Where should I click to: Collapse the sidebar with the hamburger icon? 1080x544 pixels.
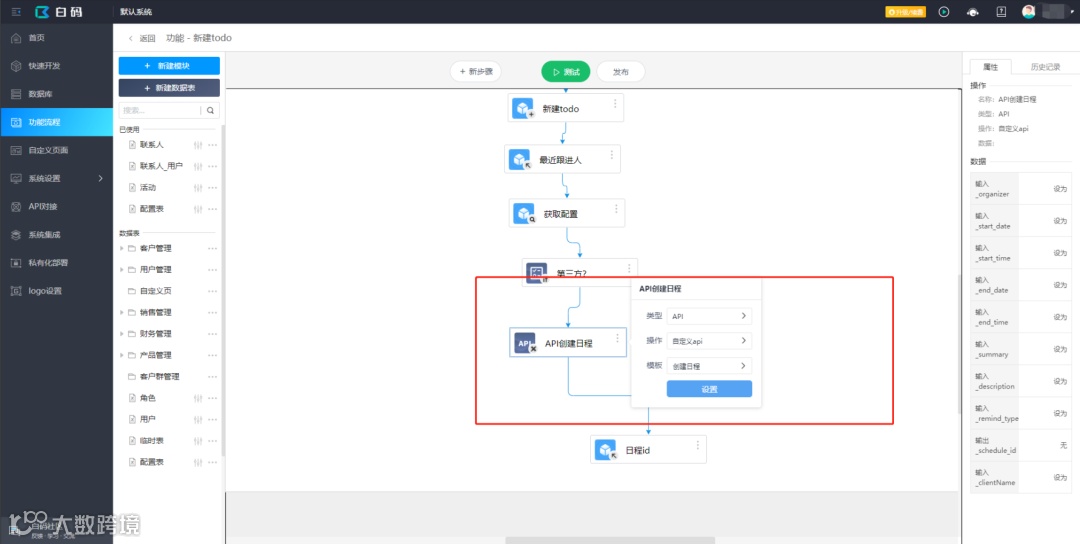(x=16, y=12)
